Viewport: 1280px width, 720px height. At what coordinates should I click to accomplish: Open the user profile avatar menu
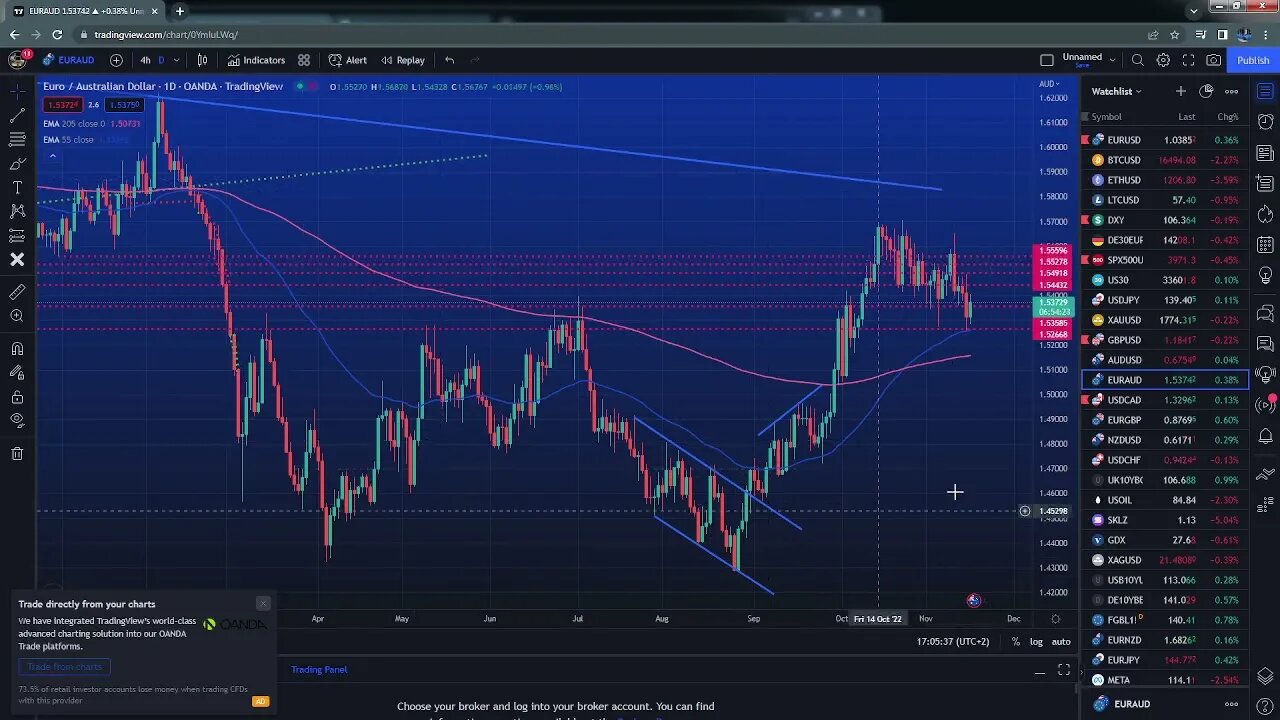tap(17, 60)
